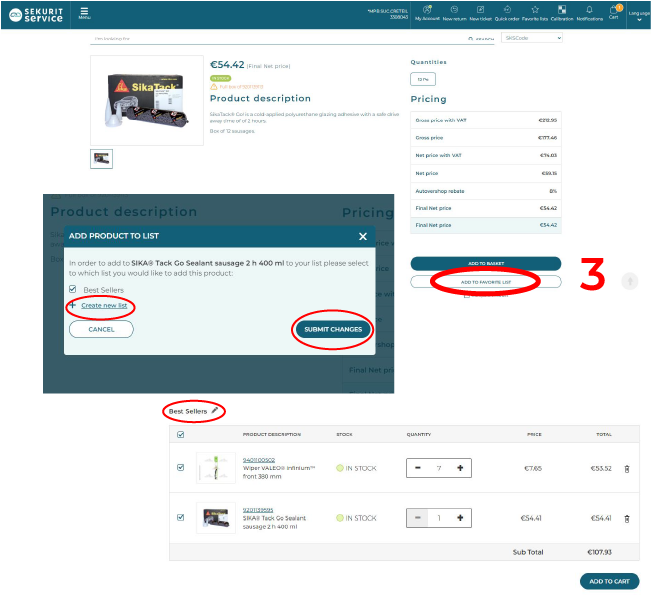
Task: Open the Quick order icon
Action: click(x=506, y=12)
